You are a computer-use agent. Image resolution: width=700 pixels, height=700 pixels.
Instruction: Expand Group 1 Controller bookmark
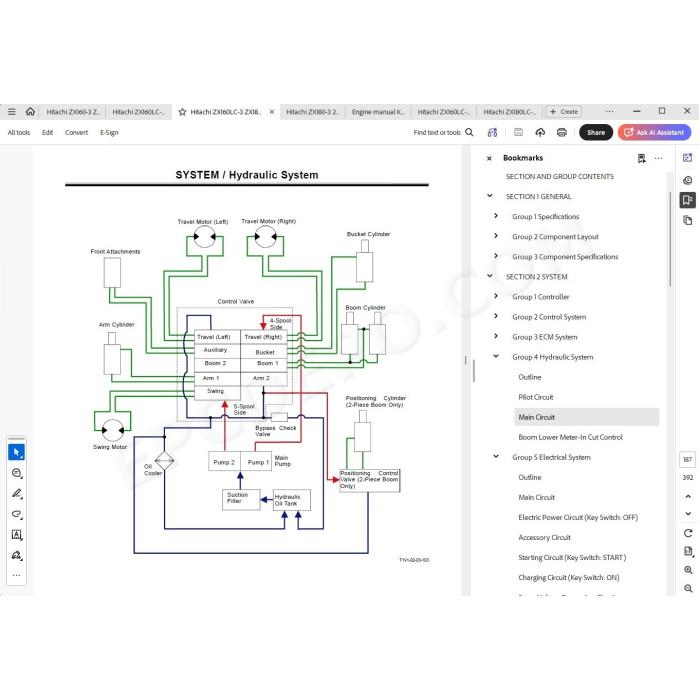496,296
